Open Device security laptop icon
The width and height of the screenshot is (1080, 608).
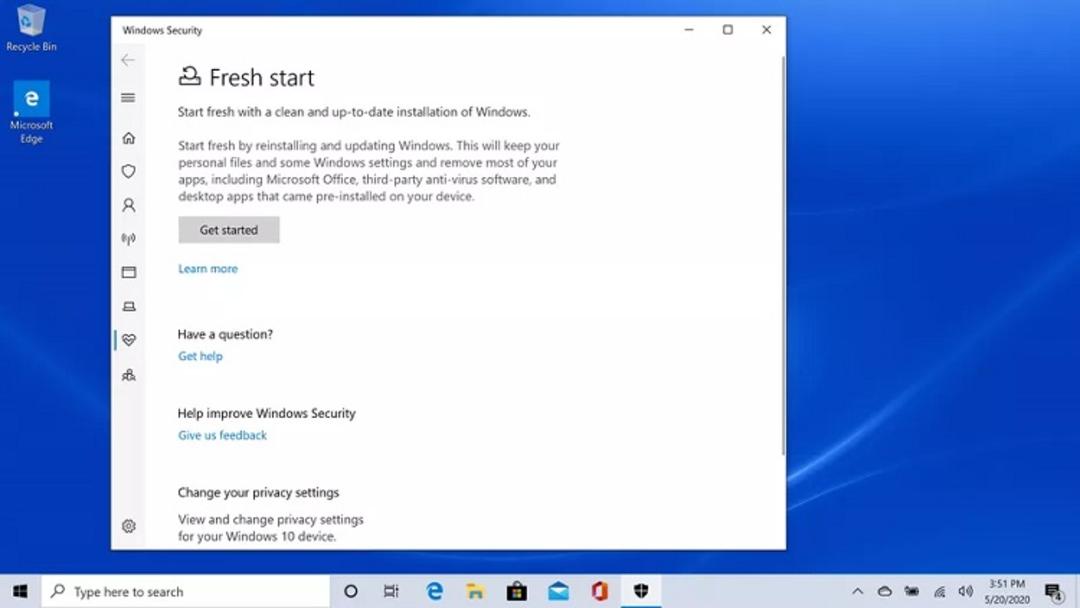129,306
